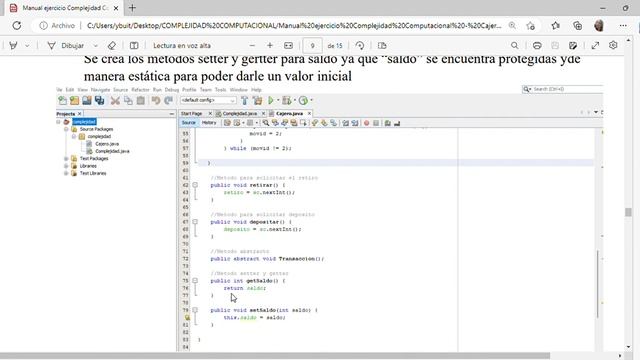Viewport: 640px width, 360px height.
Task: Open the highlight color dropdown arrow
Action: pos(27,46)
